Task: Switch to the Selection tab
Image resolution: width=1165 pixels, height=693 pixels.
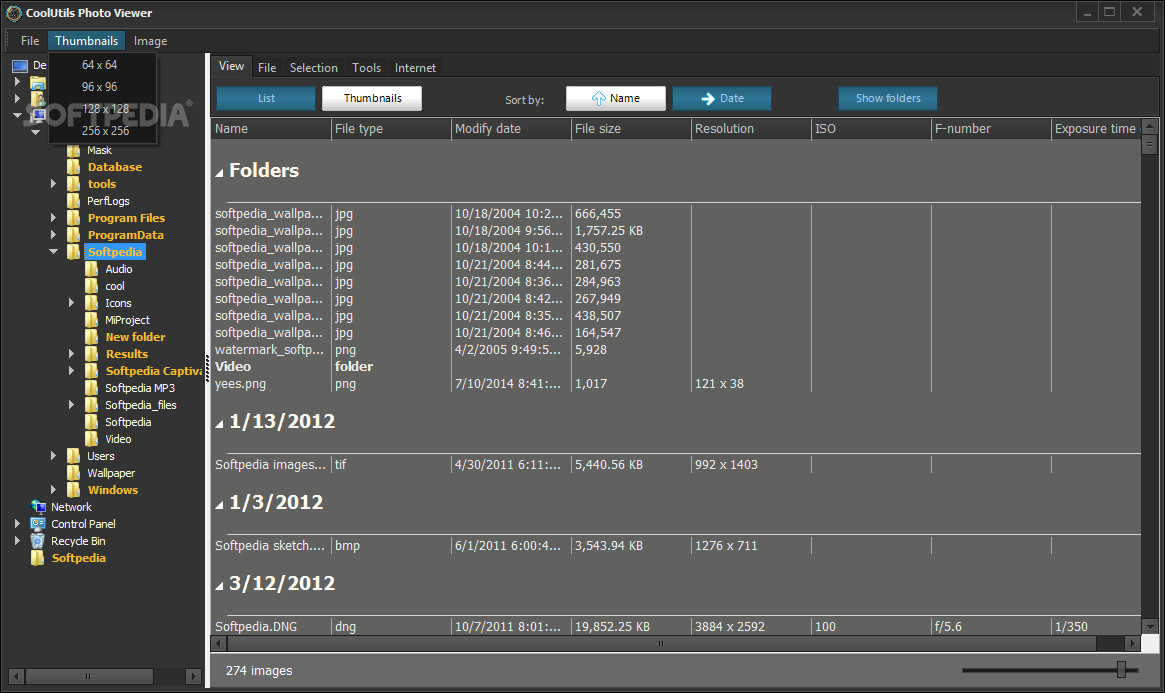Action: pyautogui.click(x=314, y=68)
